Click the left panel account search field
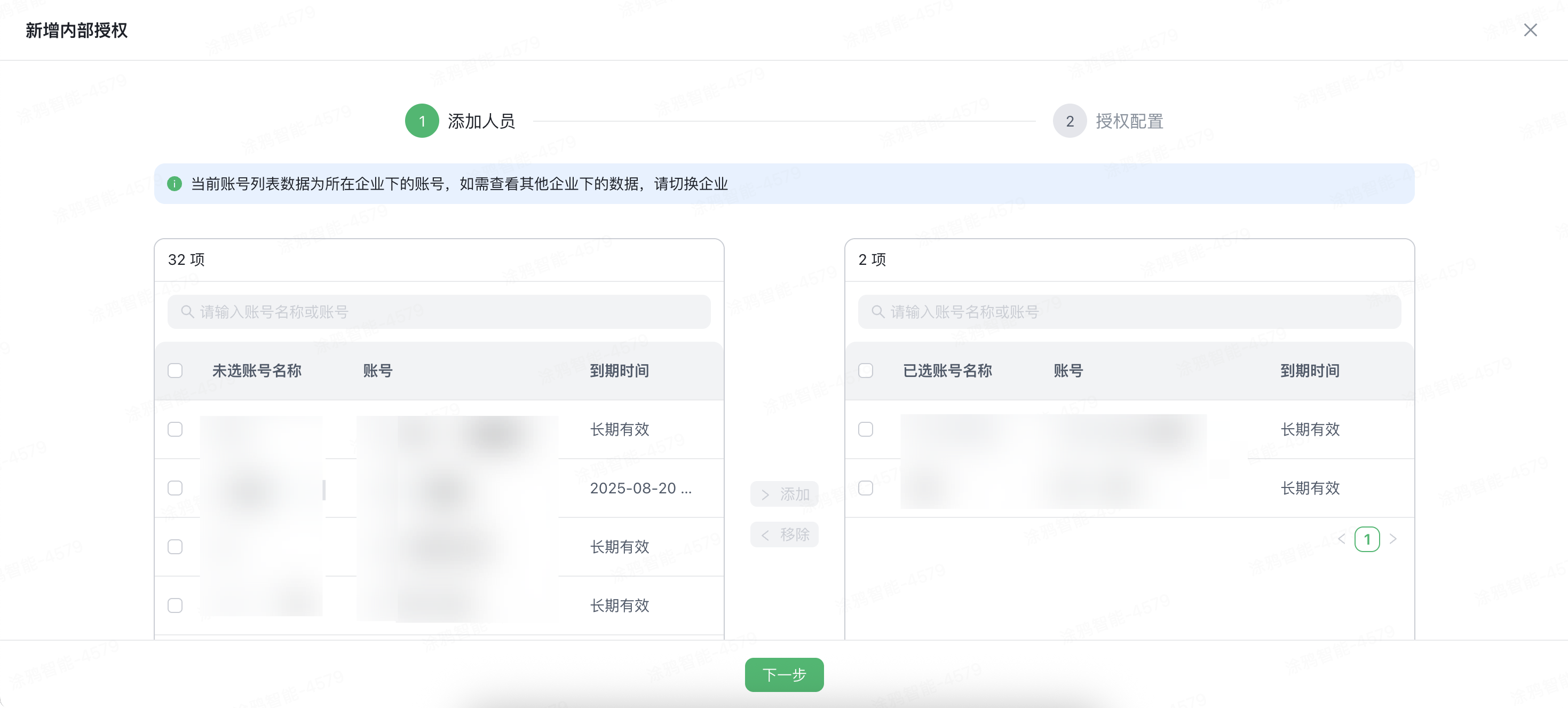The height and width of the screenshot is (708, 1568). tap(438, 312)
